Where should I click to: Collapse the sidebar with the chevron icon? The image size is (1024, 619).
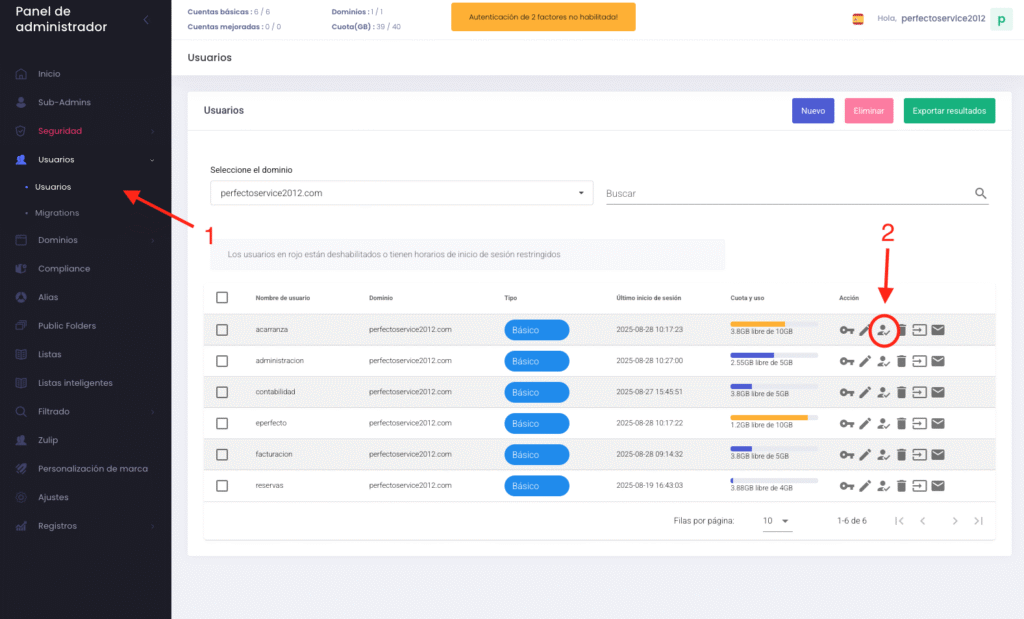tap(147, 19)
